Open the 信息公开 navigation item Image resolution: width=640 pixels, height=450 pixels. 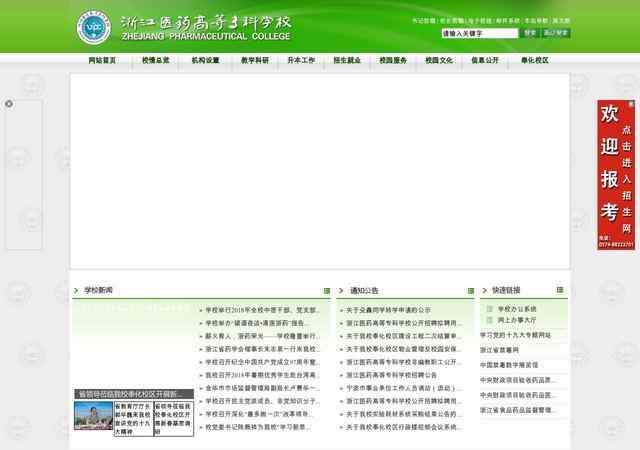pyautogui.click(x=485, y=60)
